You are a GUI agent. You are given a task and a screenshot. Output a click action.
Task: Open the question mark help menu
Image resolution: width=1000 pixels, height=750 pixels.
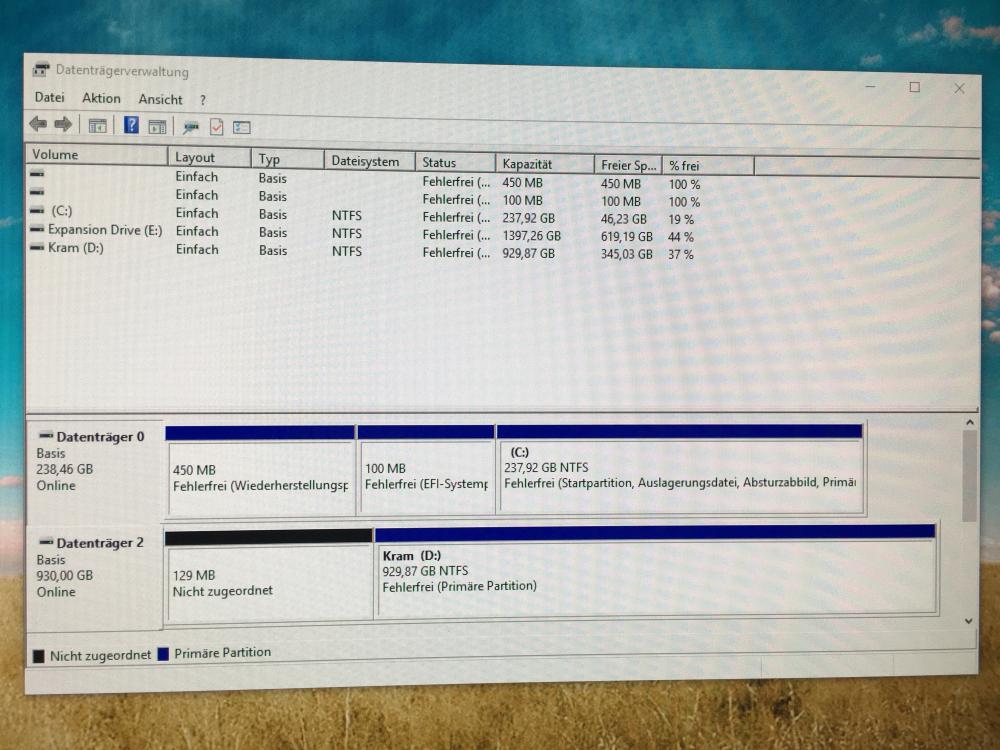(202, 101)
